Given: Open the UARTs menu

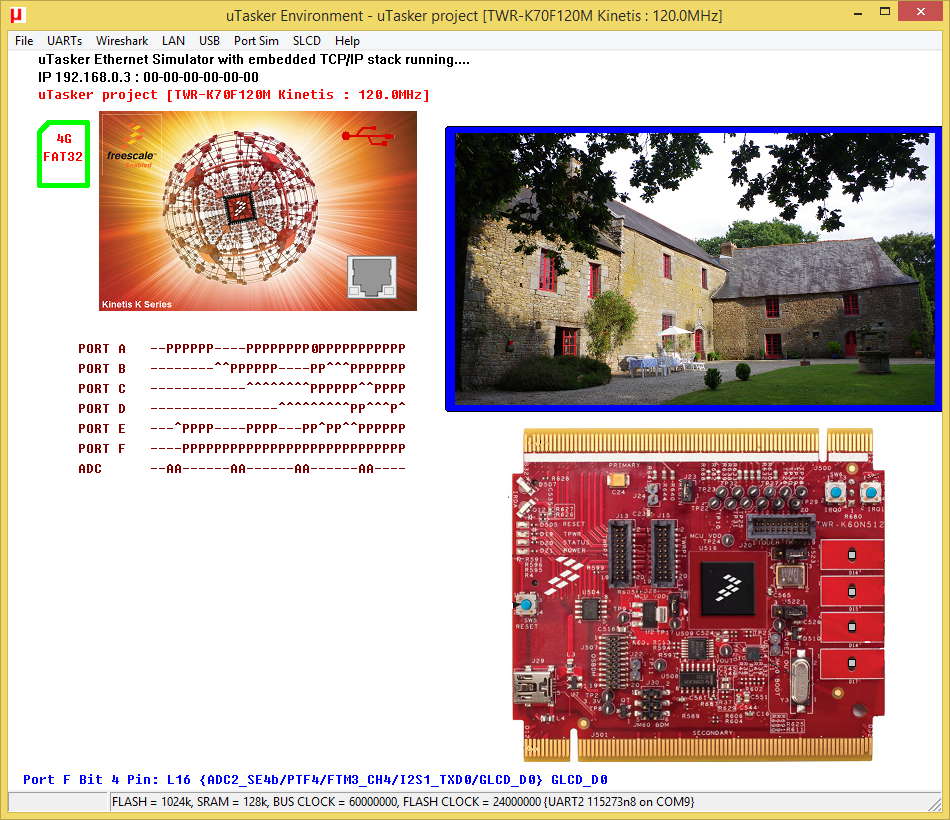Looking at the screenshot, I should pos(64,41).
